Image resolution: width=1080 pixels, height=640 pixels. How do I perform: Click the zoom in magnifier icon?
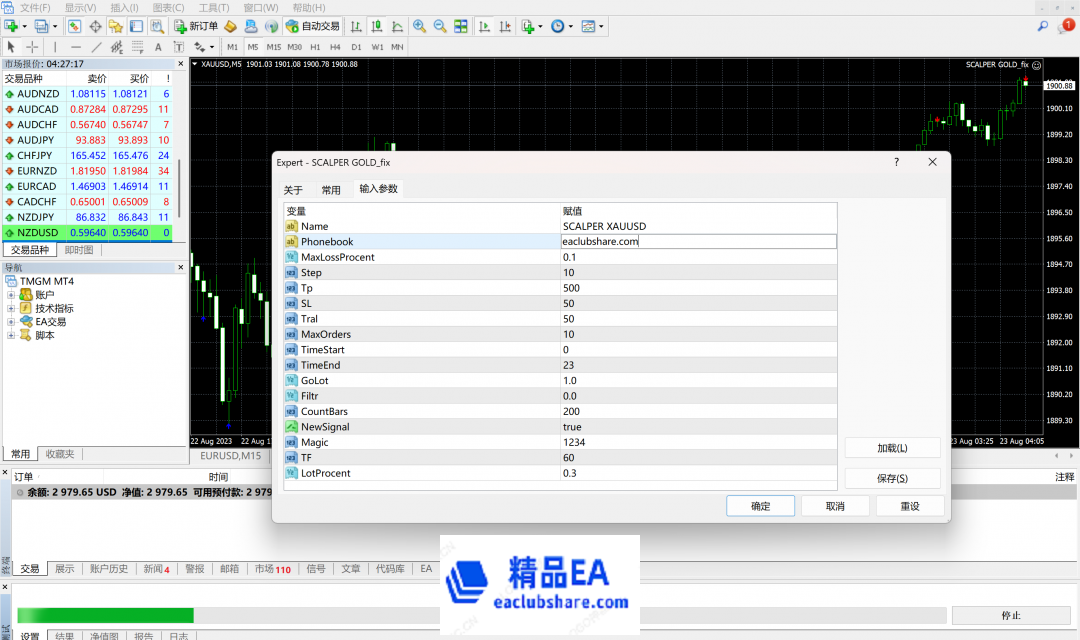(419, 26)
